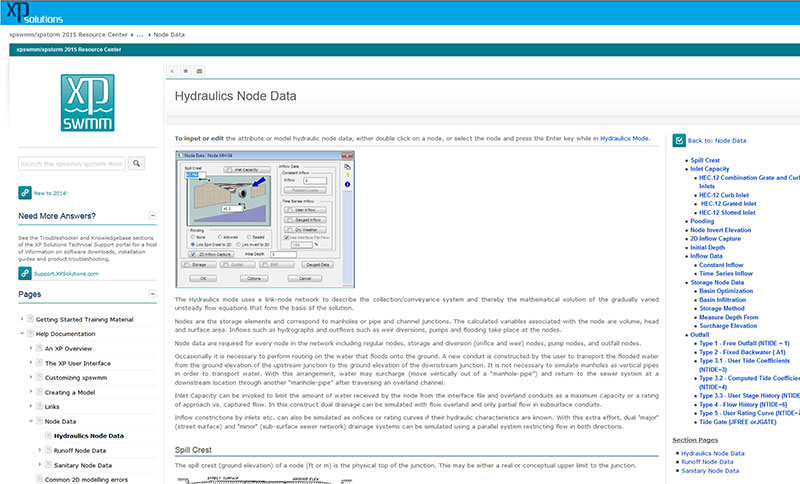800x484 pixels.
Task: Click page icon of Help Documentation
Action: point(30,333)
